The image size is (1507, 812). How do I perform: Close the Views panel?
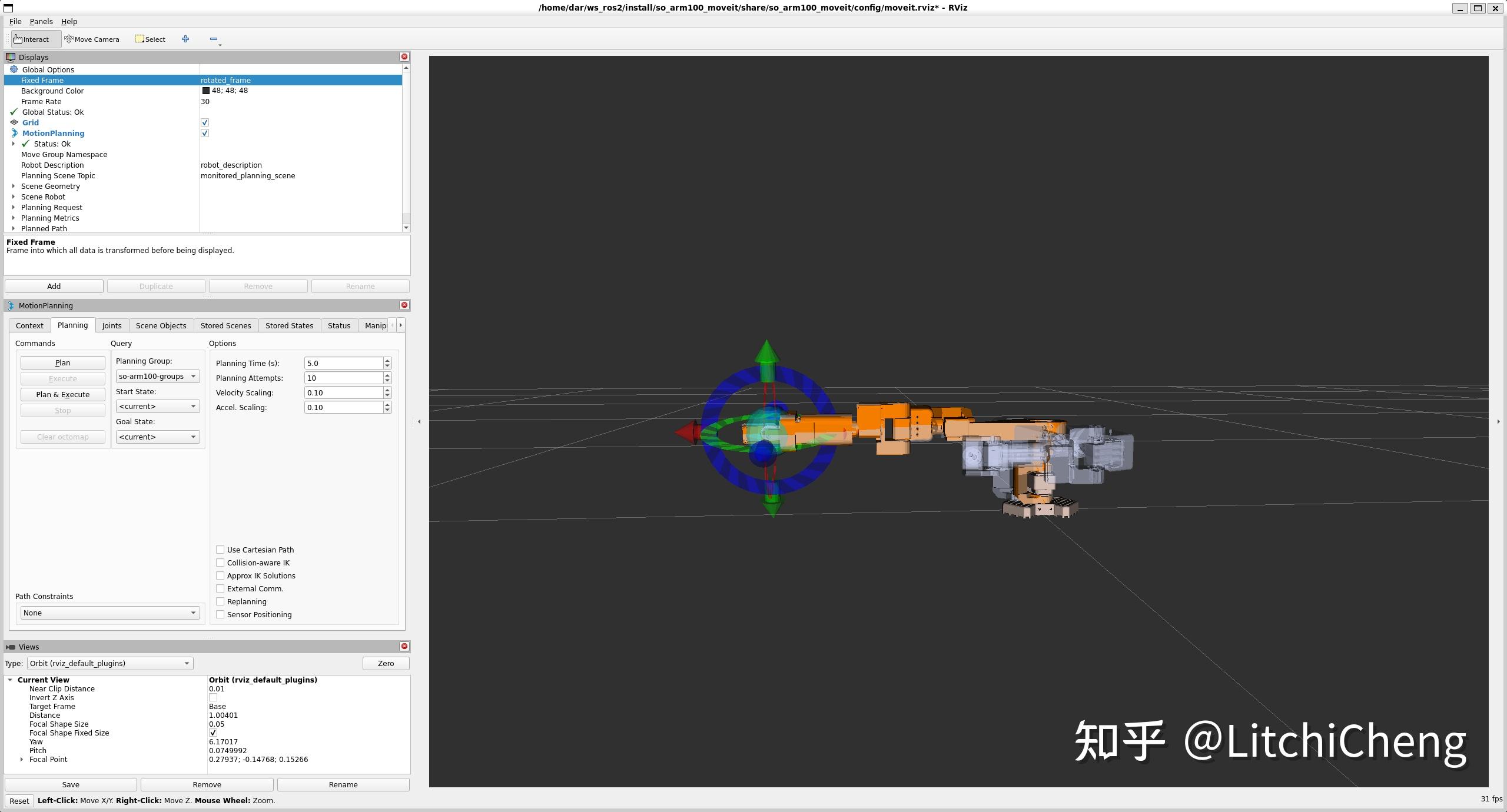[404, 646]
